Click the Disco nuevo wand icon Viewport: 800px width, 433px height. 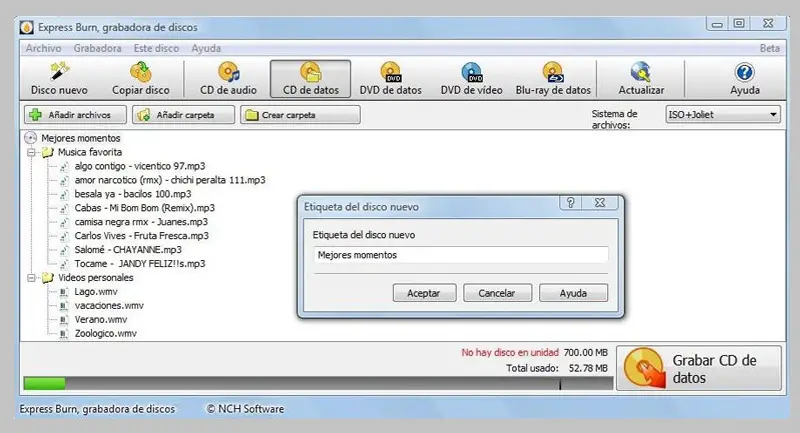click(x=60, y=72)
